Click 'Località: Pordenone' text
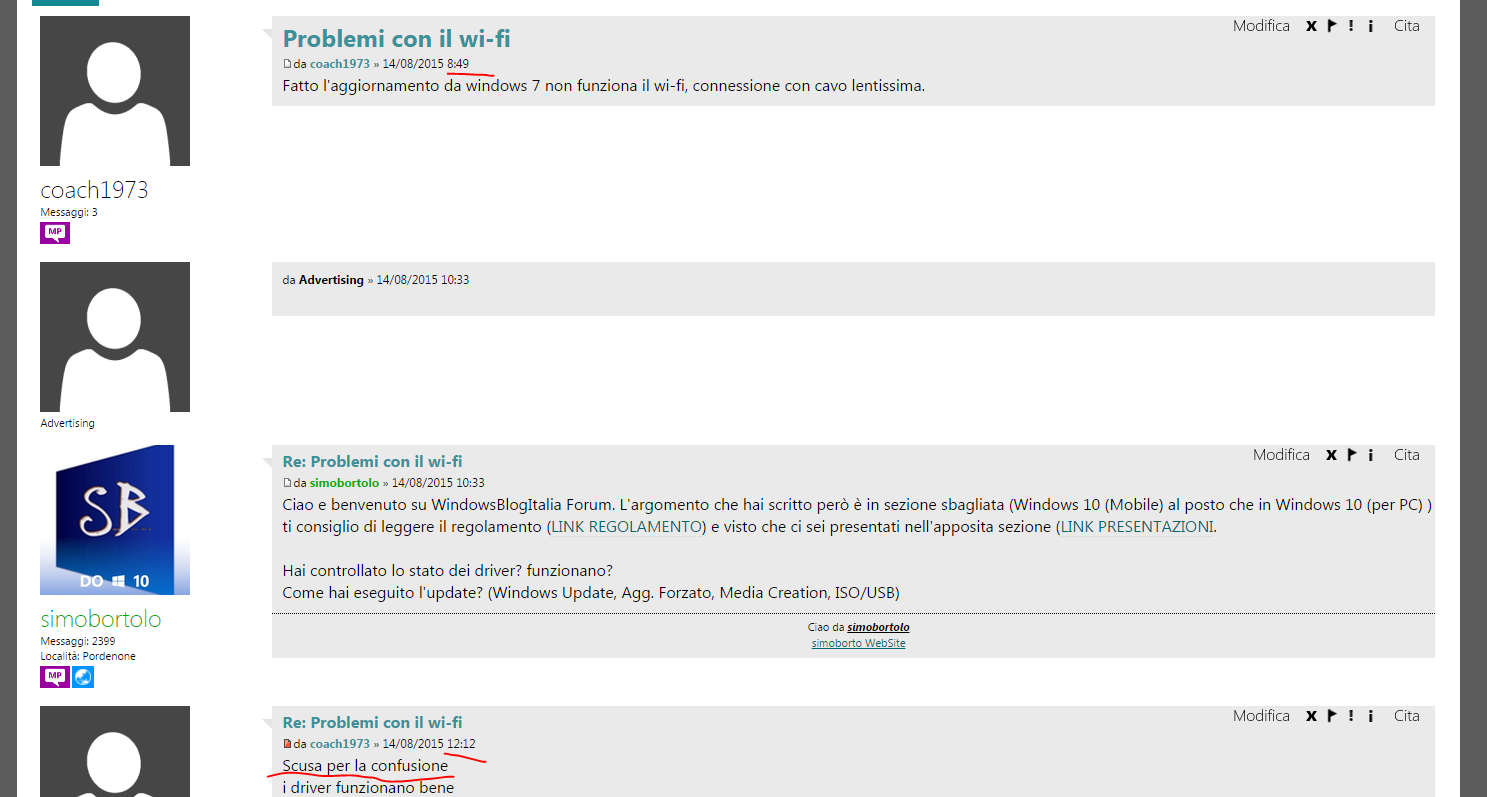Viewport: 1487px width, 797px height. tap(88, 657)
